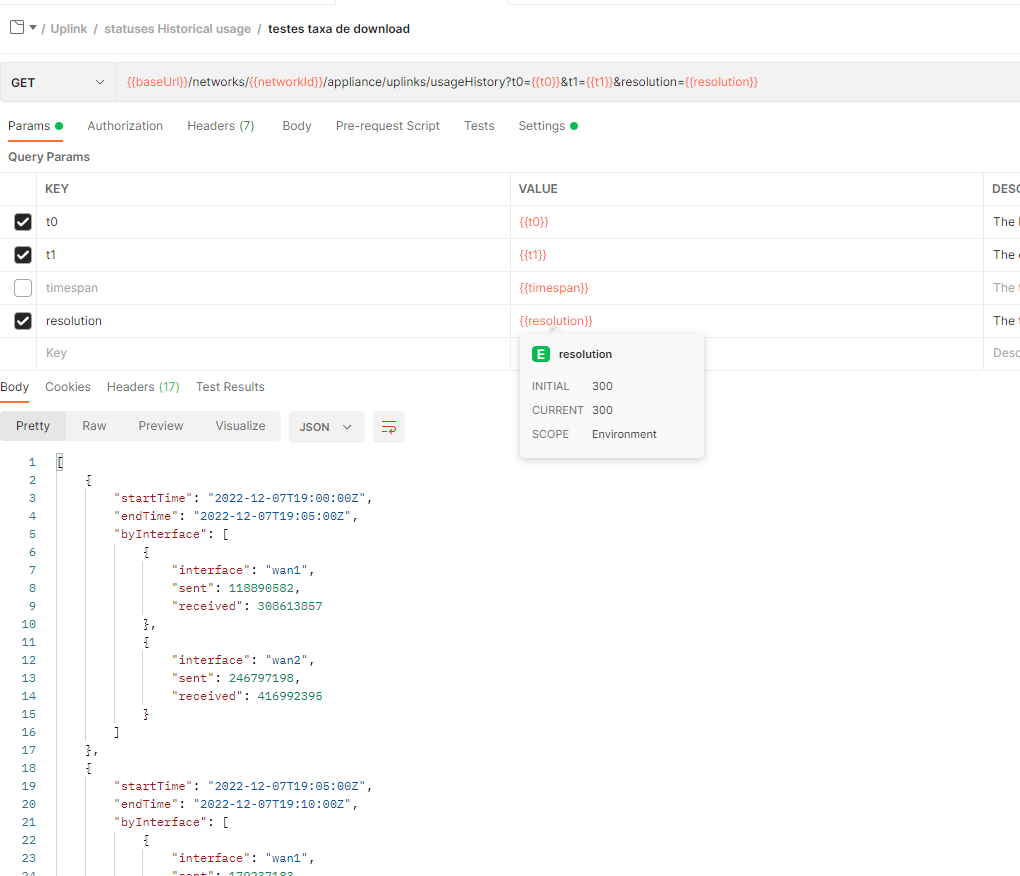The width and height of the screenshot is (1020, 876).
Task: Disable the t0 query parameter
Action: point(22,221)
